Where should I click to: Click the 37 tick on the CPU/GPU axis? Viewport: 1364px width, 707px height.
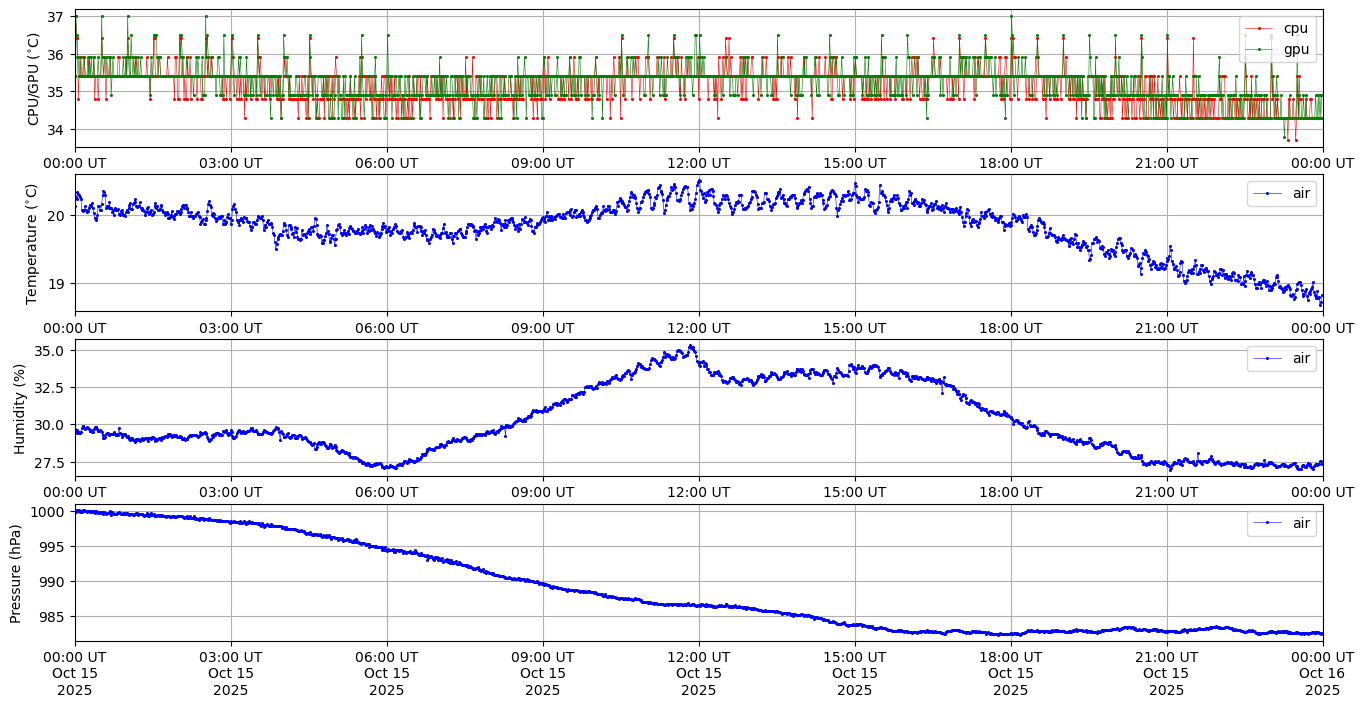pyautogui.click(x=55, y=18)
